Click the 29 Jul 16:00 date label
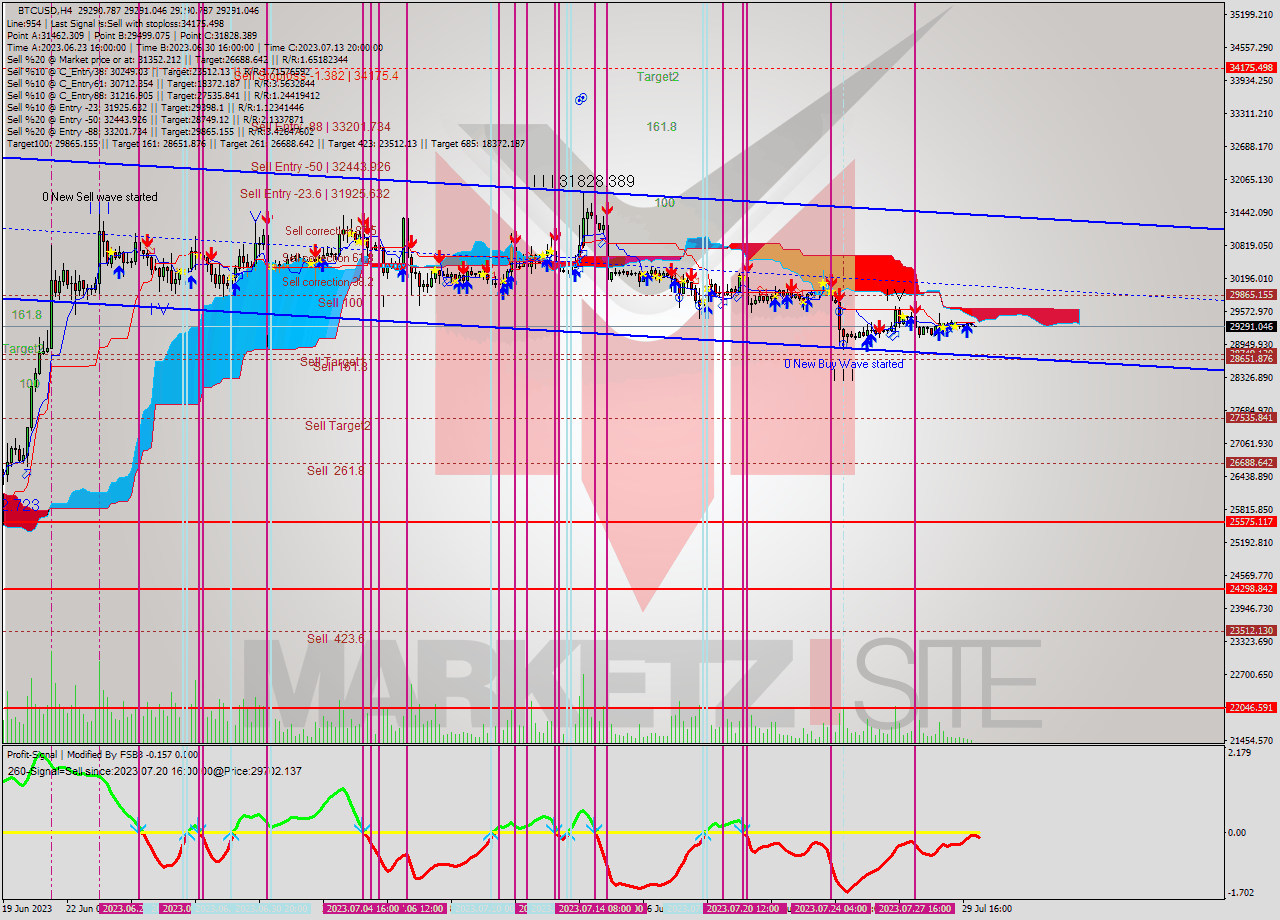Image resolution: width=1280 pixels, height=920 pixels. tap(987, 909)
